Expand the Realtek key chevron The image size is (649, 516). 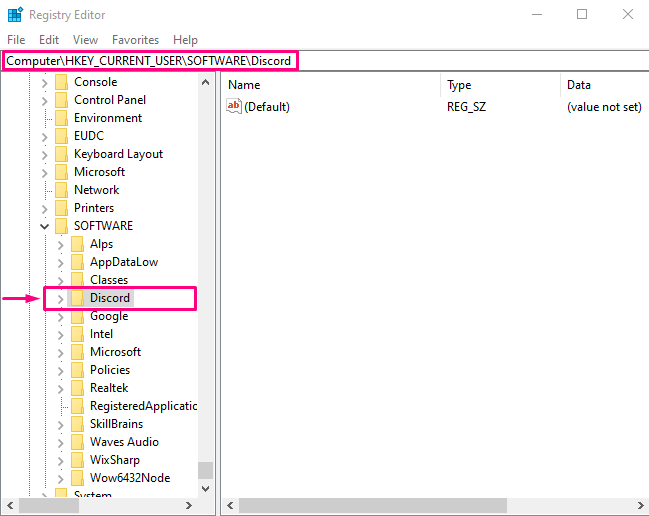point(60,389)
